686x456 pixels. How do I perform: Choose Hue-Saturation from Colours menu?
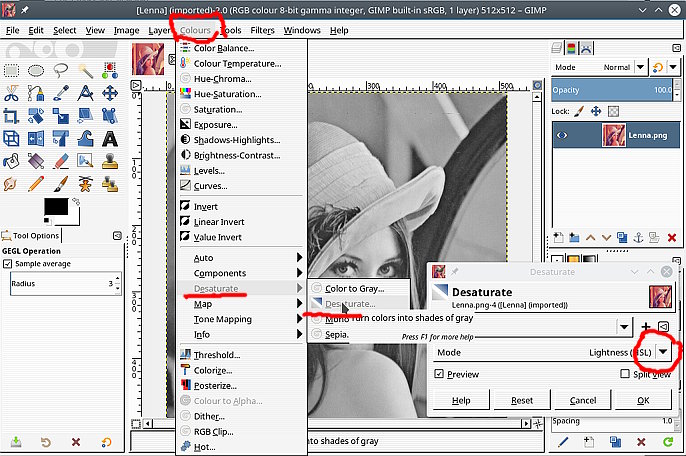(241, 94)
